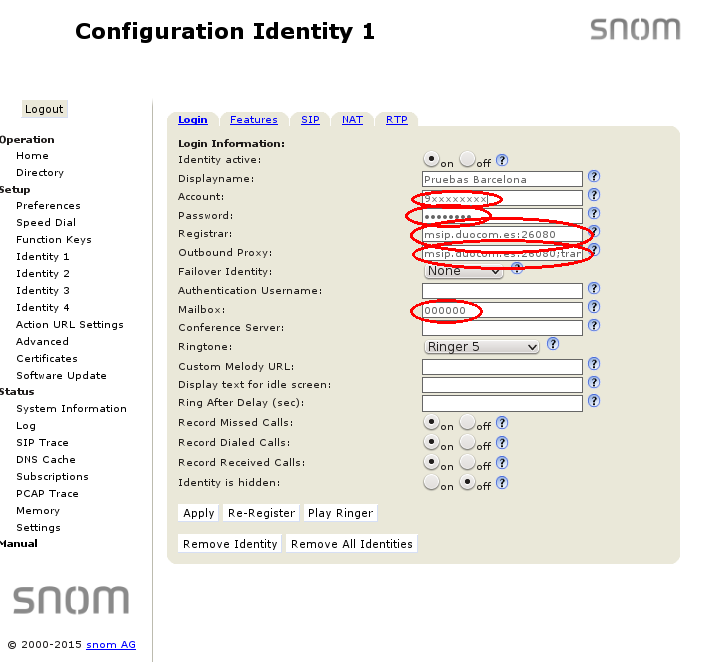Click help icon beside Identity is hidden

pos(502,483)
